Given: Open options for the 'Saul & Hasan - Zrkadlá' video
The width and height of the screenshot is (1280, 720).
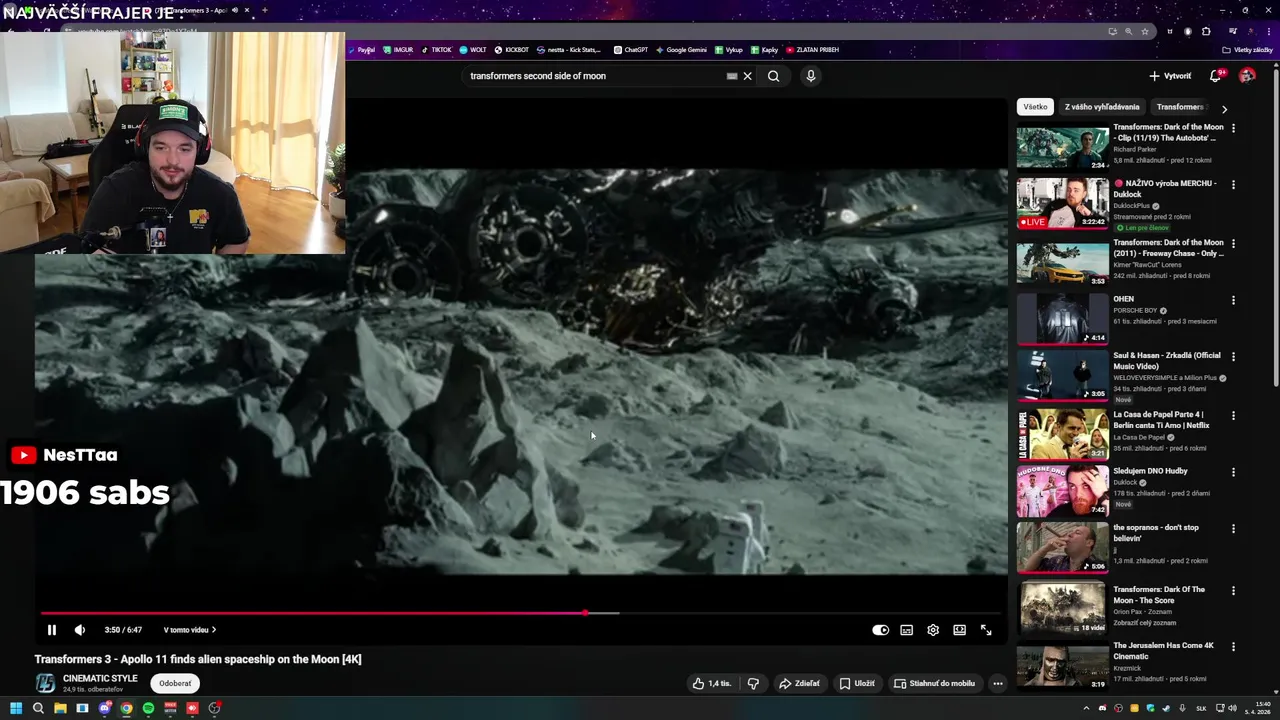Looking at the screenshot, I should [1233, 357].
